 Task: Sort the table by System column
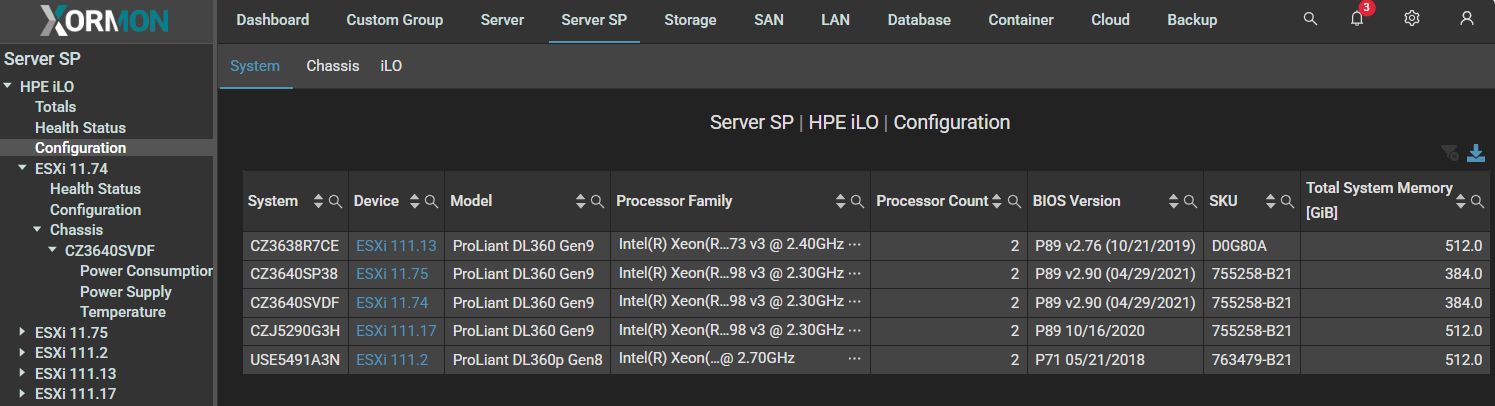pos(319,201)
